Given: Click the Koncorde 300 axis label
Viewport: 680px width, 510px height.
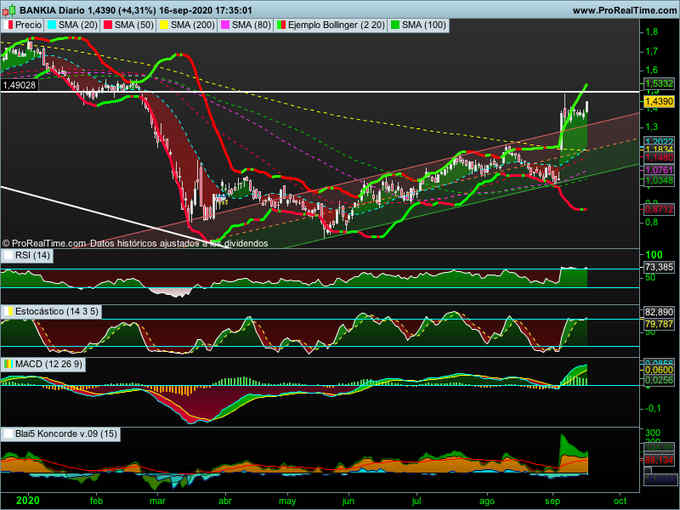Looking at the screenshot, I should [653, 433].
